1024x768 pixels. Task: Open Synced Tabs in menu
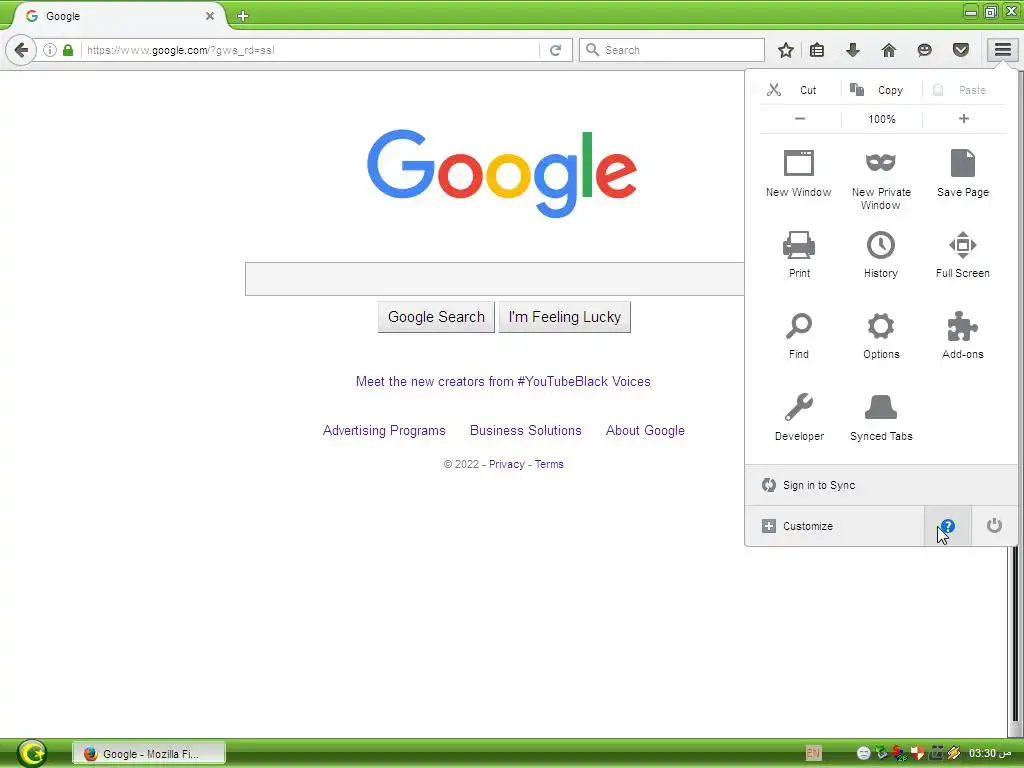(x=881, y=417)
